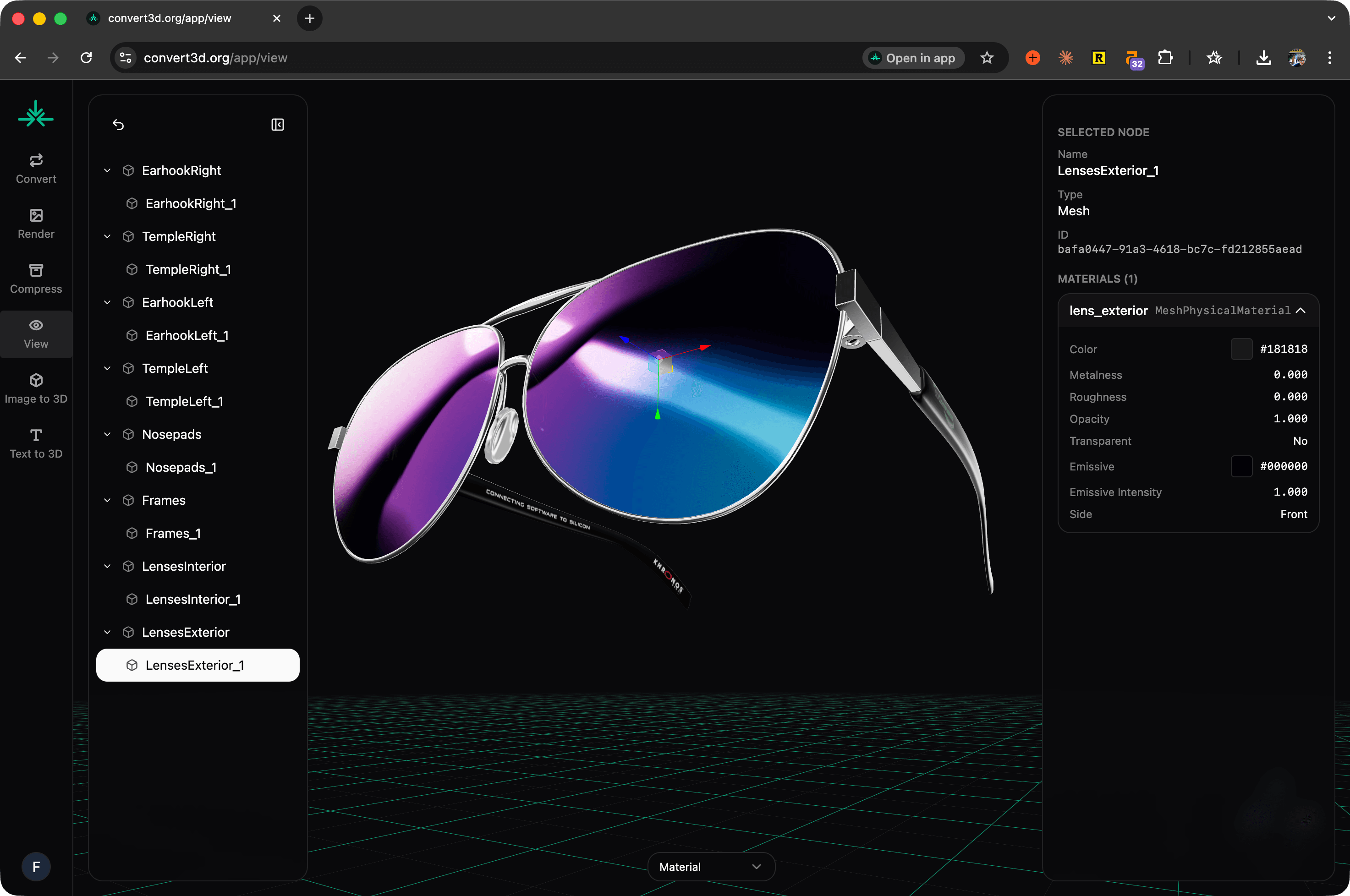Collapse the lens_exterior material section
This screenshot has height=896, width=1350.
coord(1301,310)
